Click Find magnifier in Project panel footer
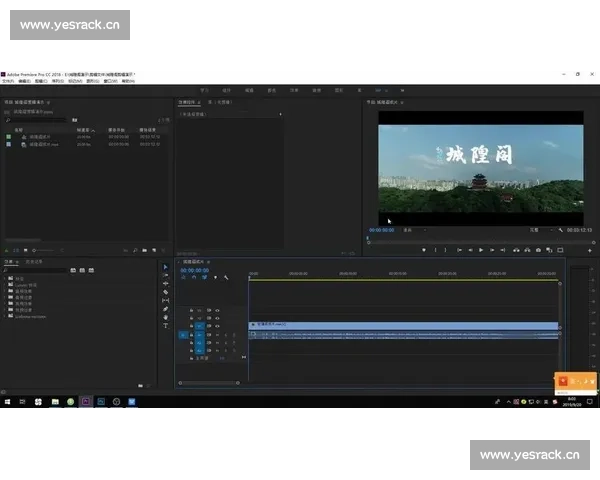Image resolution: width=600 pixels, height=480 pixels. coord(135,250)
